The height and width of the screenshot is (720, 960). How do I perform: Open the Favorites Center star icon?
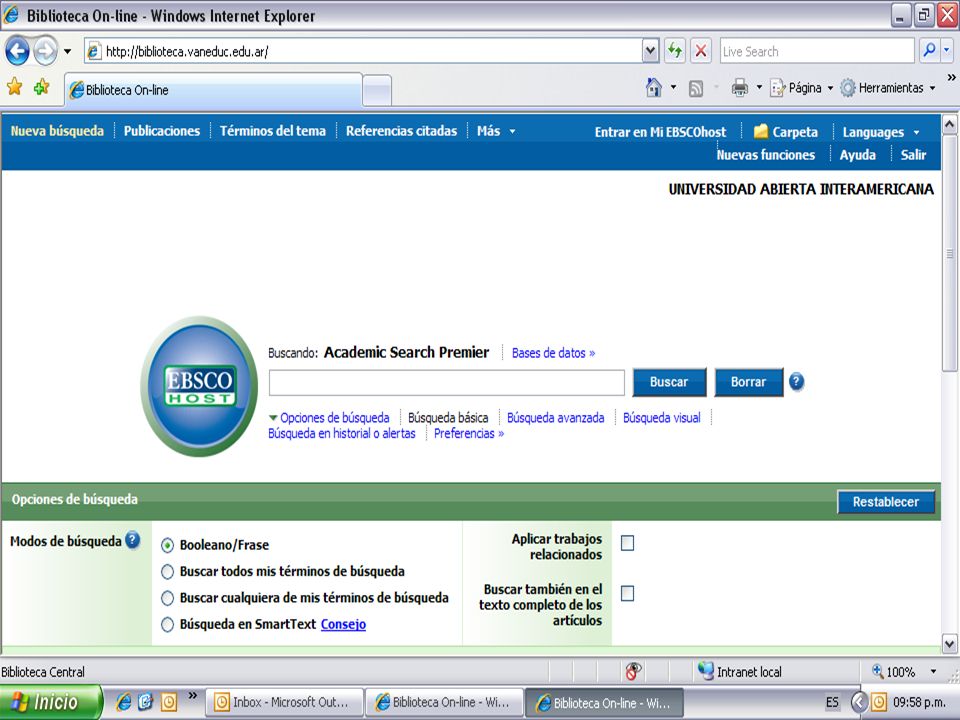(x=14, y=88)
